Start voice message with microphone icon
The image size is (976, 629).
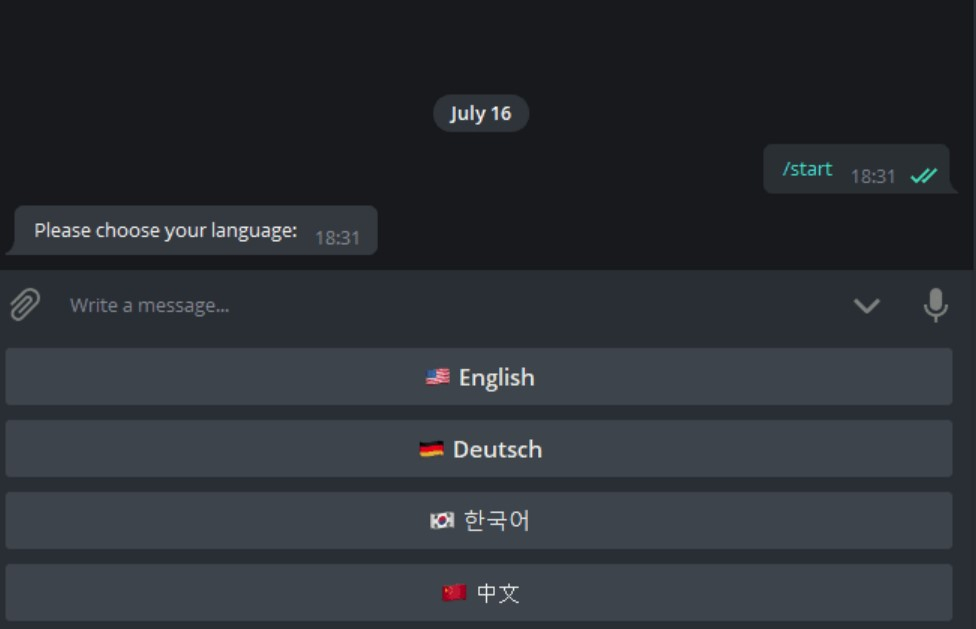[935, 305]
